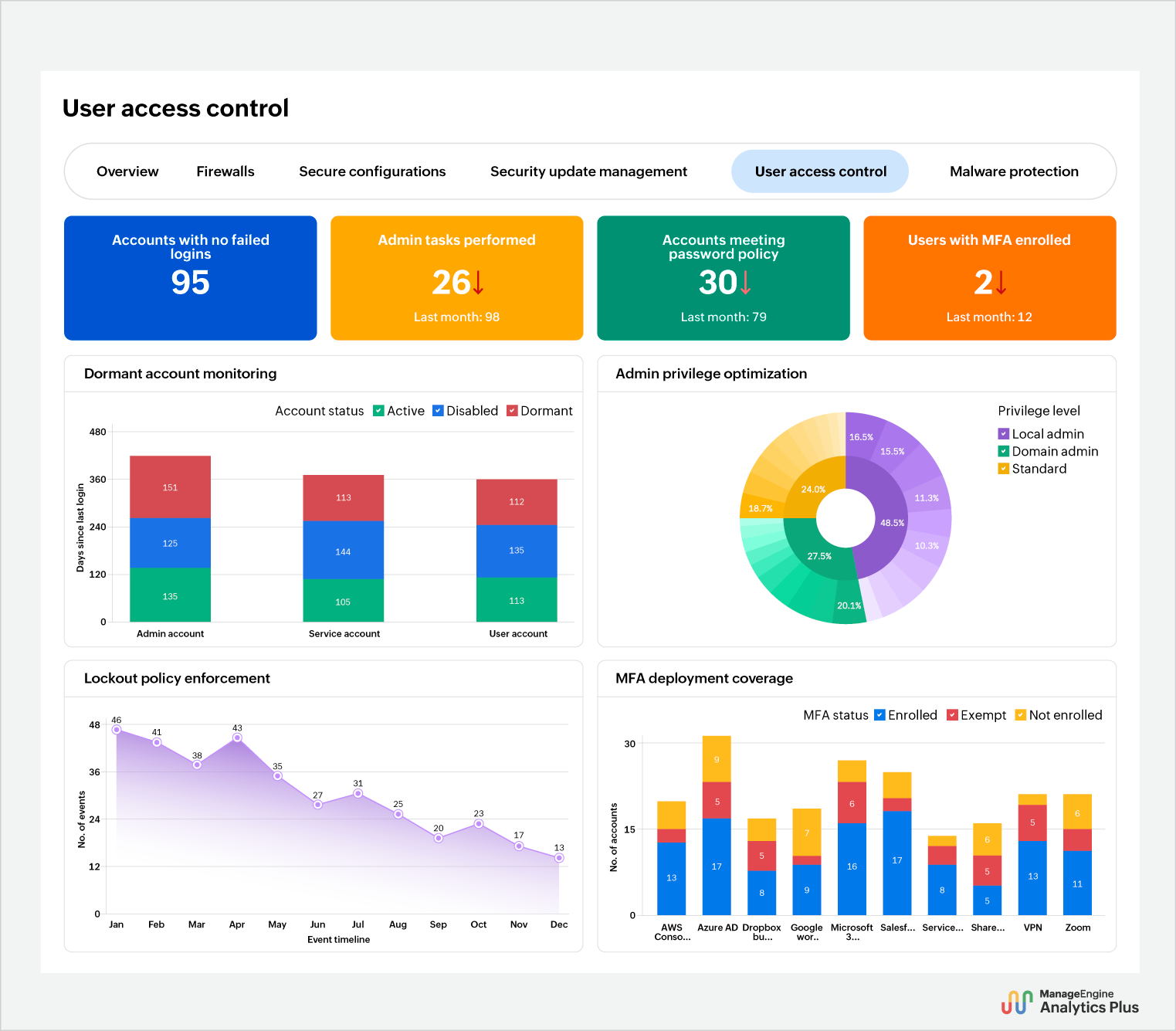Toggle the Local admin privilege checkbox

[x=1004, y=434]
